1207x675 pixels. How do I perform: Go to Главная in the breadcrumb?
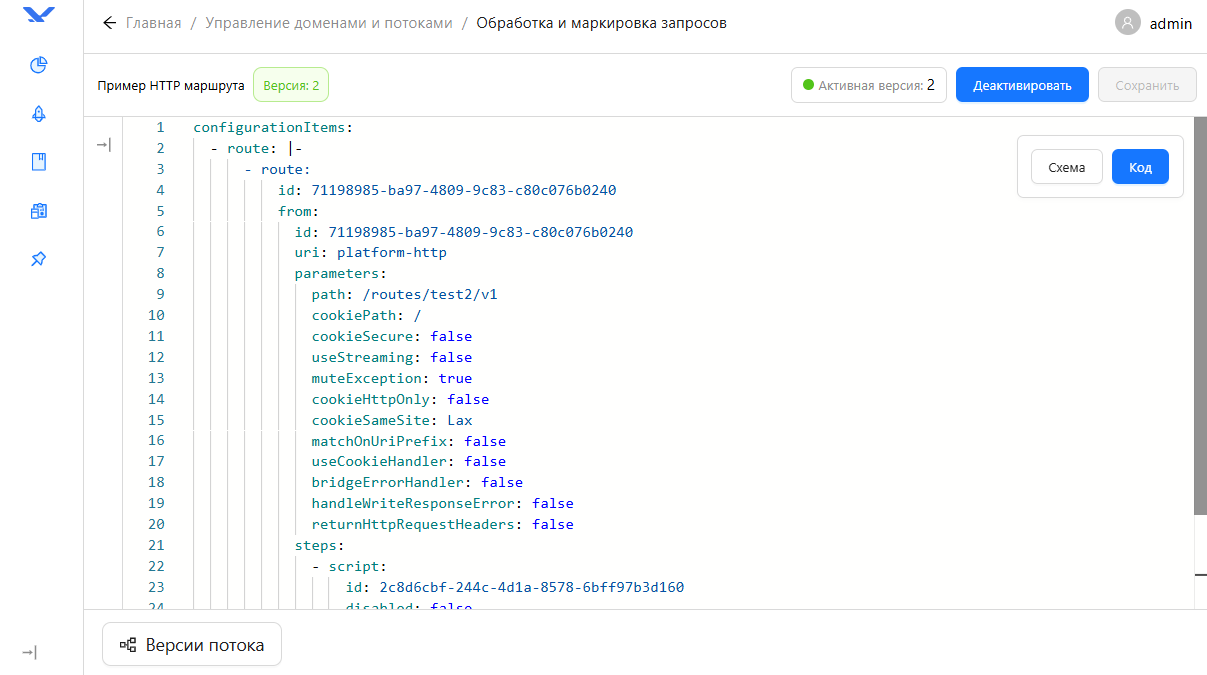point(153,23)
